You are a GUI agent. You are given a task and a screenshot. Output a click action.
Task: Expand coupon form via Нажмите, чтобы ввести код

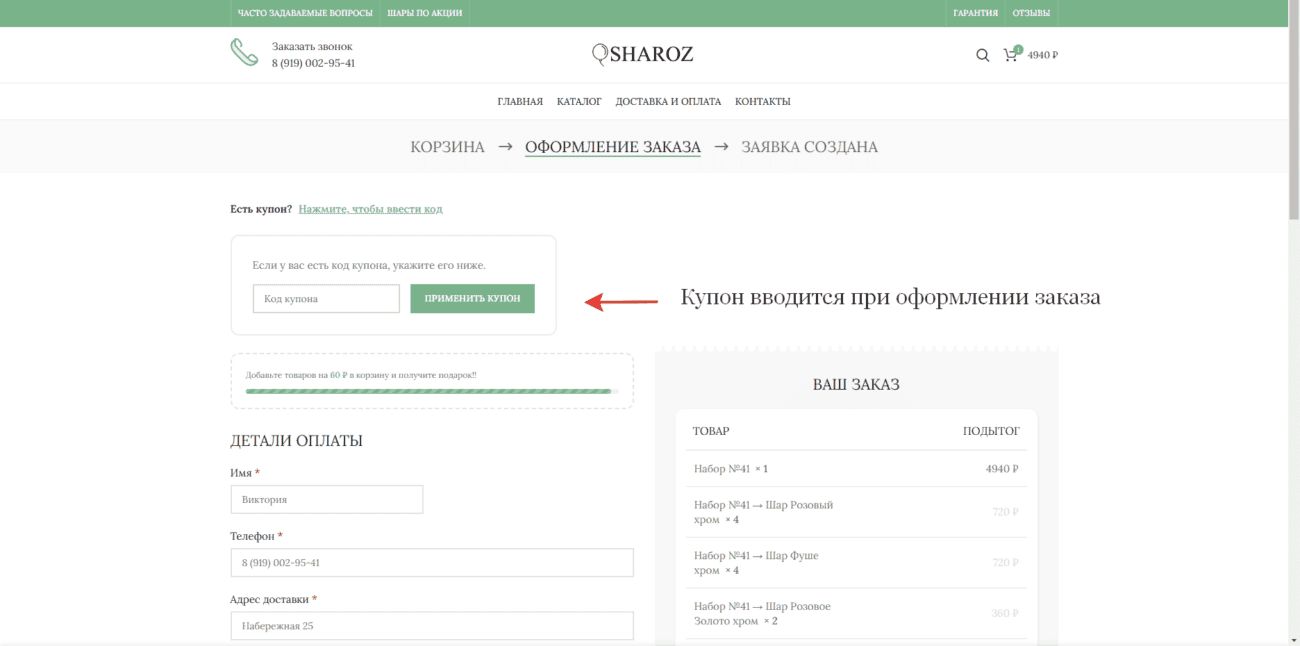point(370,209)
